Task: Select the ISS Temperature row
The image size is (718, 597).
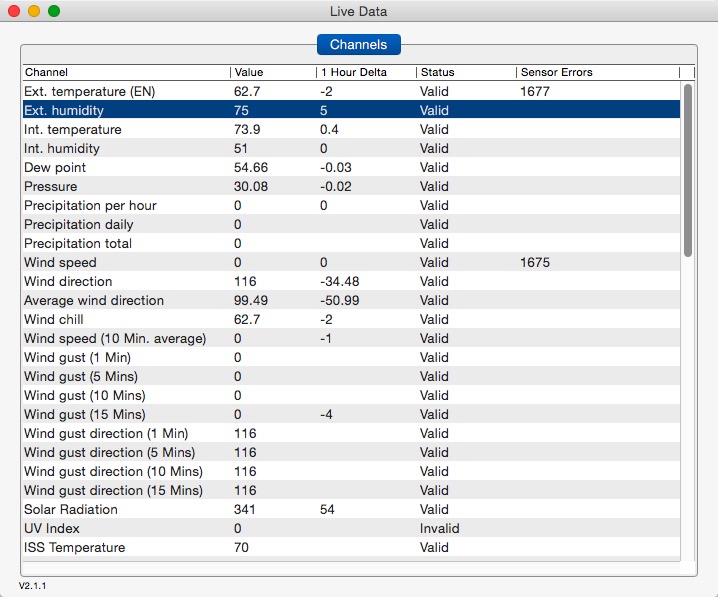Action: pos(351,548)
